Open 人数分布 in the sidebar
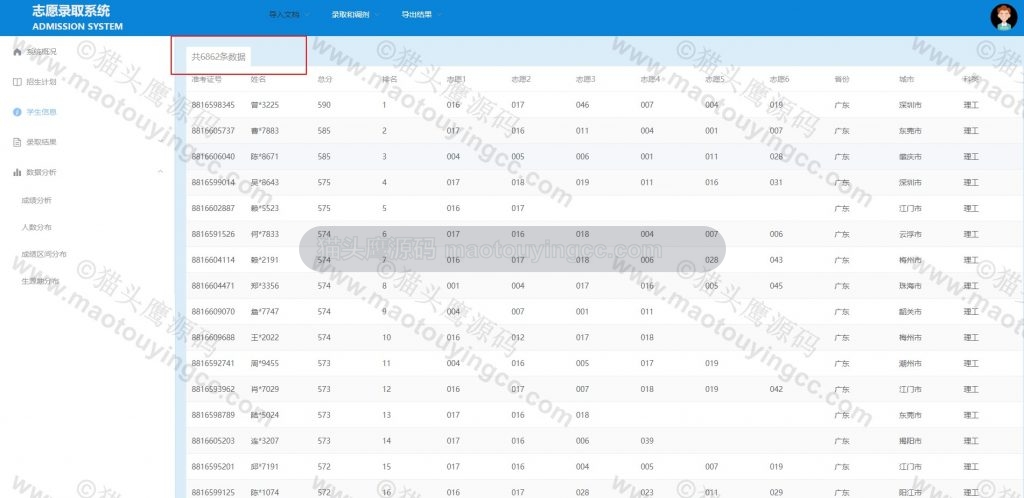 (x=37, y=227)
